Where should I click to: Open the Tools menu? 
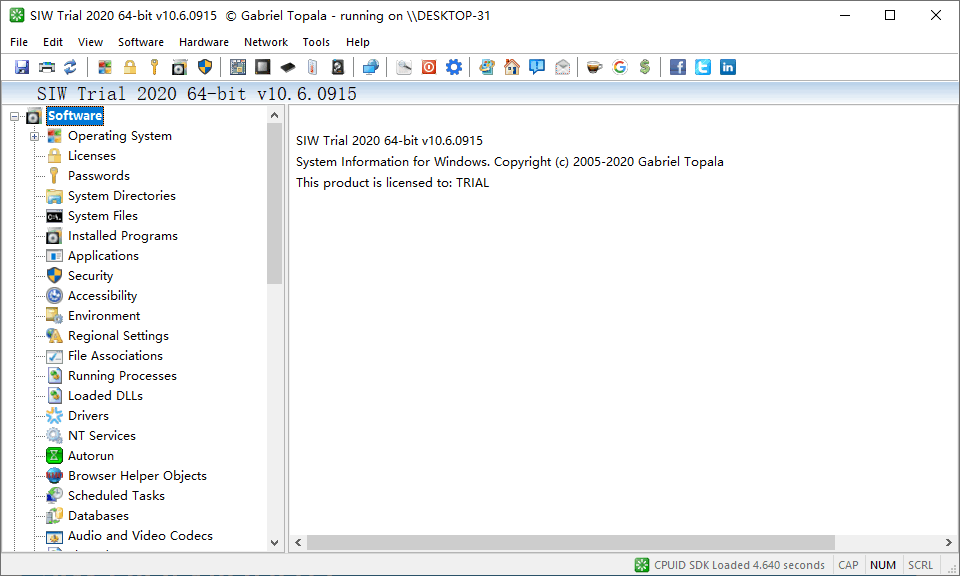316,42
